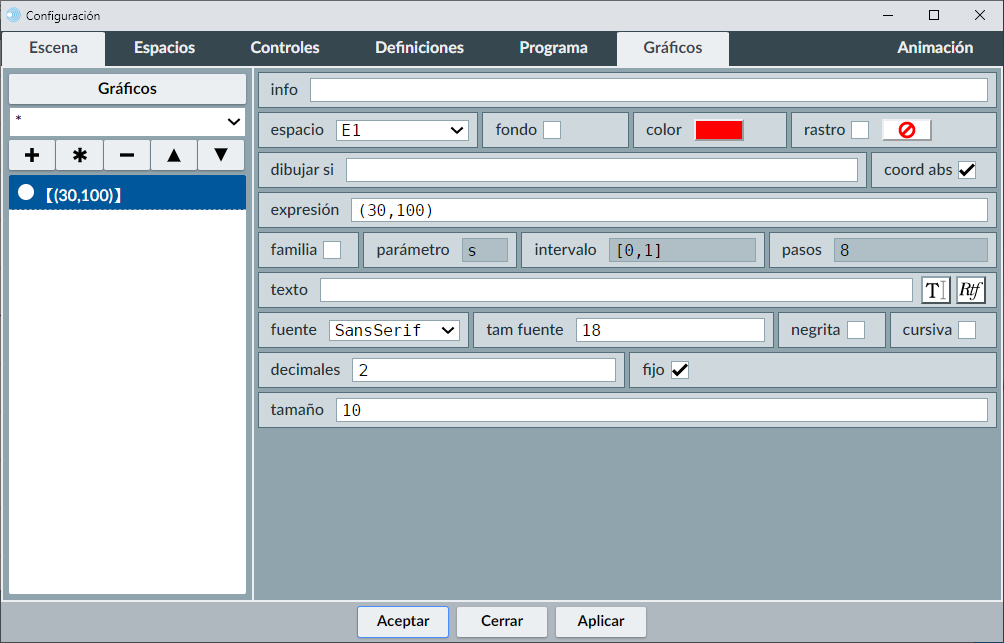Click the red no-trace color button
This screenshot has height=643, width=1004.
tap(906, 130)
